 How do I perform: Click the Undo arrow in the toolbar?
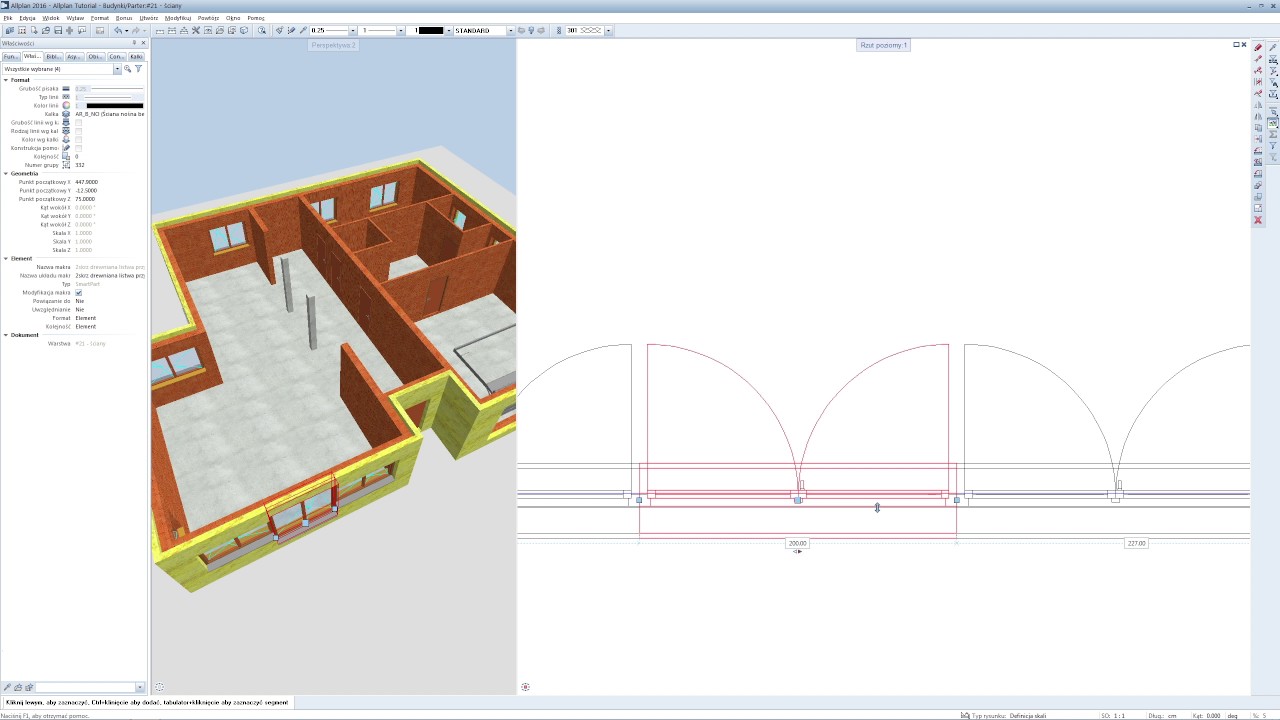point(118,31)
